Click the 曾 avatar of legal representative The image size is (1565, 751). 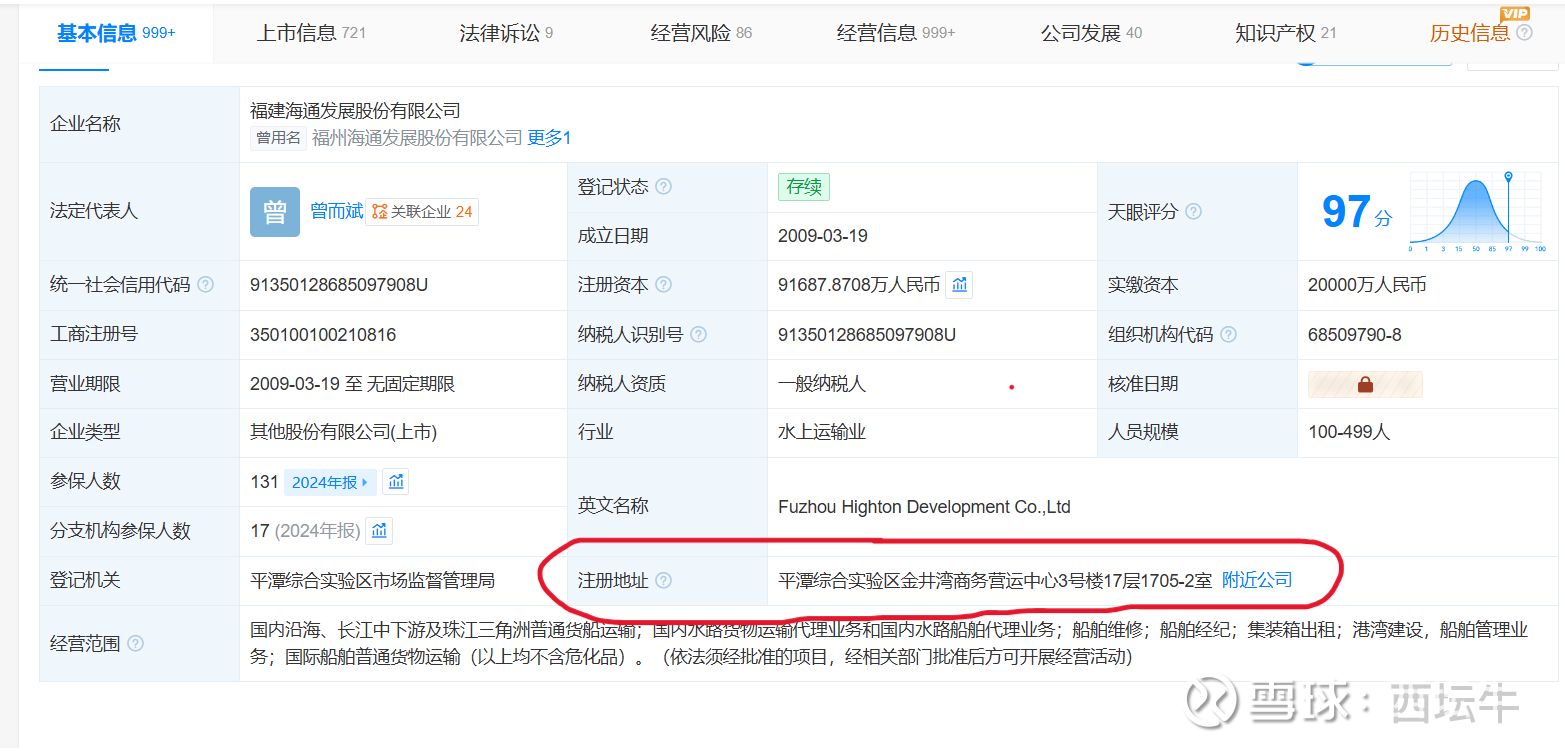[x=275, y=212]
